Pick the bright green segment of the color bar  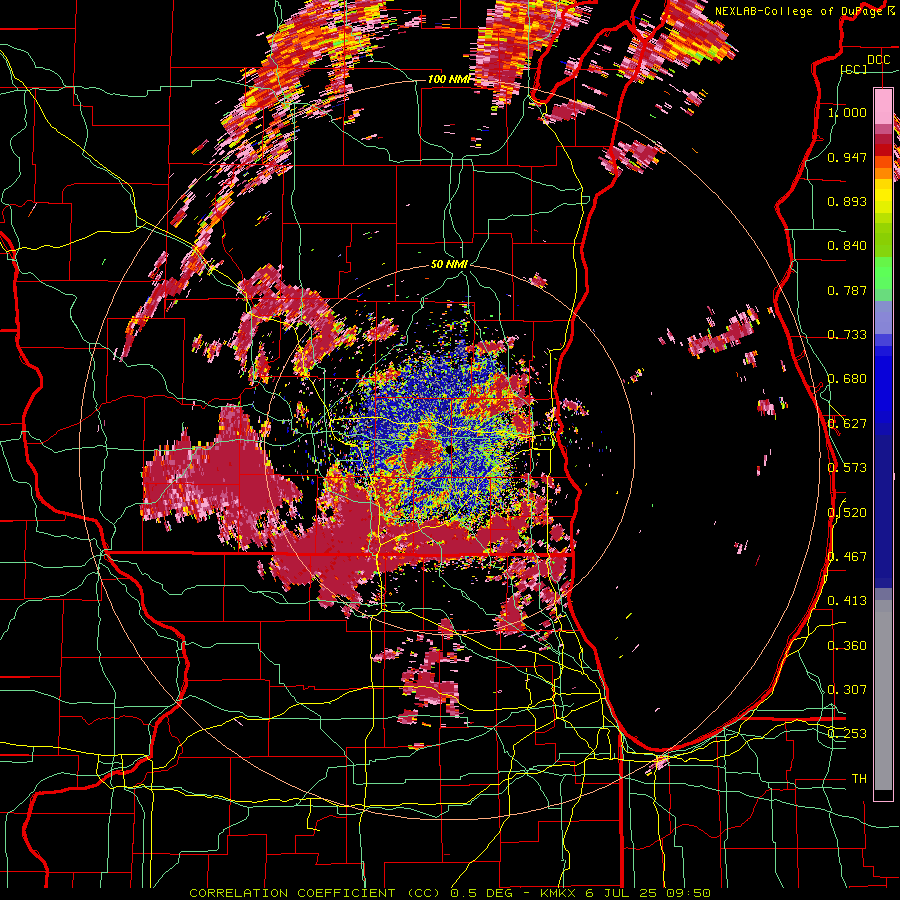click(883, 273)
